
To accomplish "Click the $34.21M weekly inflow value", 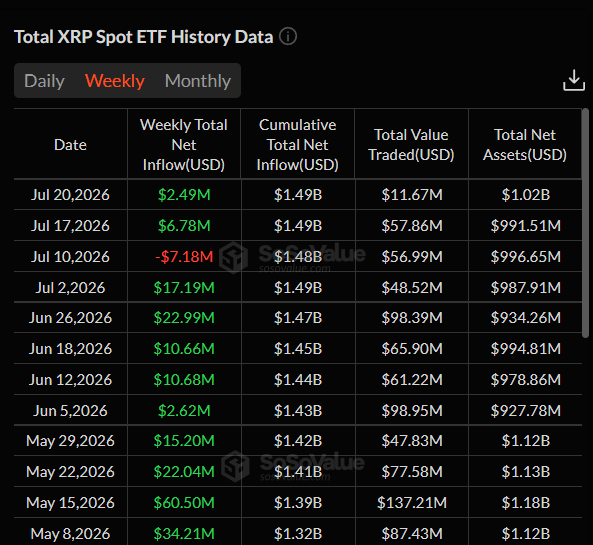I will click(184, 534).
